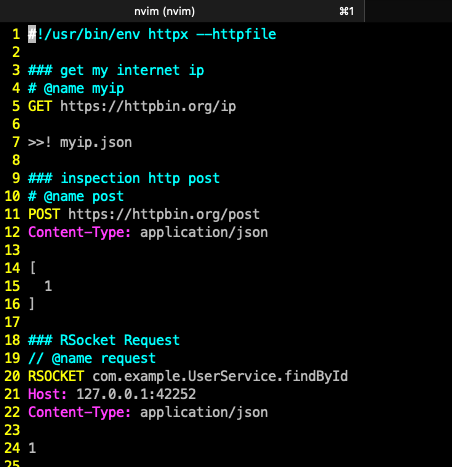Screen dimensions: 452x467
Task: Click the value 1 on line 15
Action: [x=48, y=286]
